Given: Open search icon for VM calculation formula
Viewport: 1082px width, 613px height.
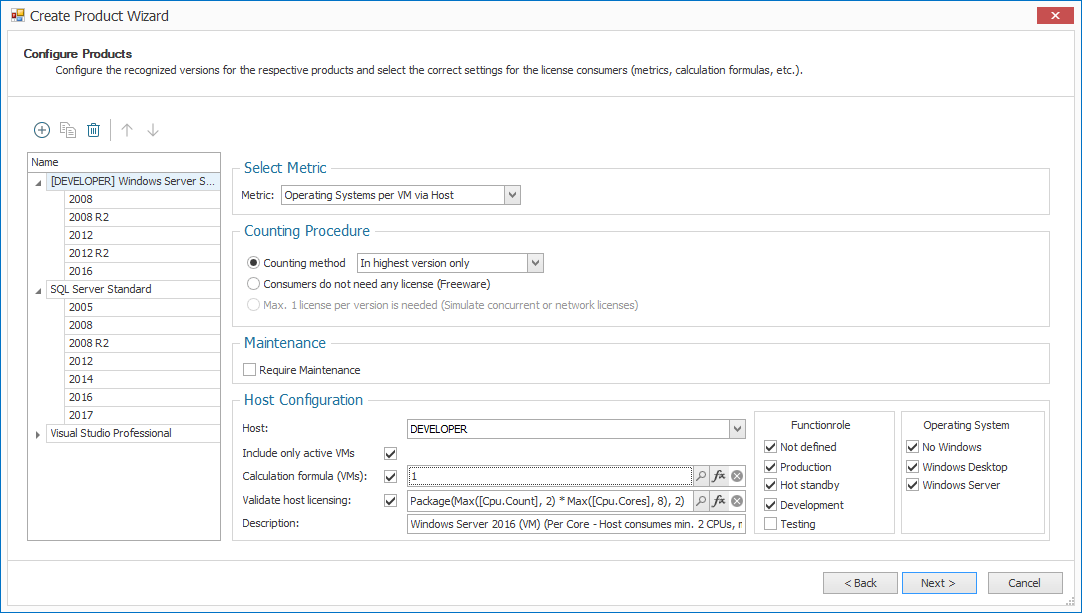Looking at the screenshot, I should tap(701, 476).
